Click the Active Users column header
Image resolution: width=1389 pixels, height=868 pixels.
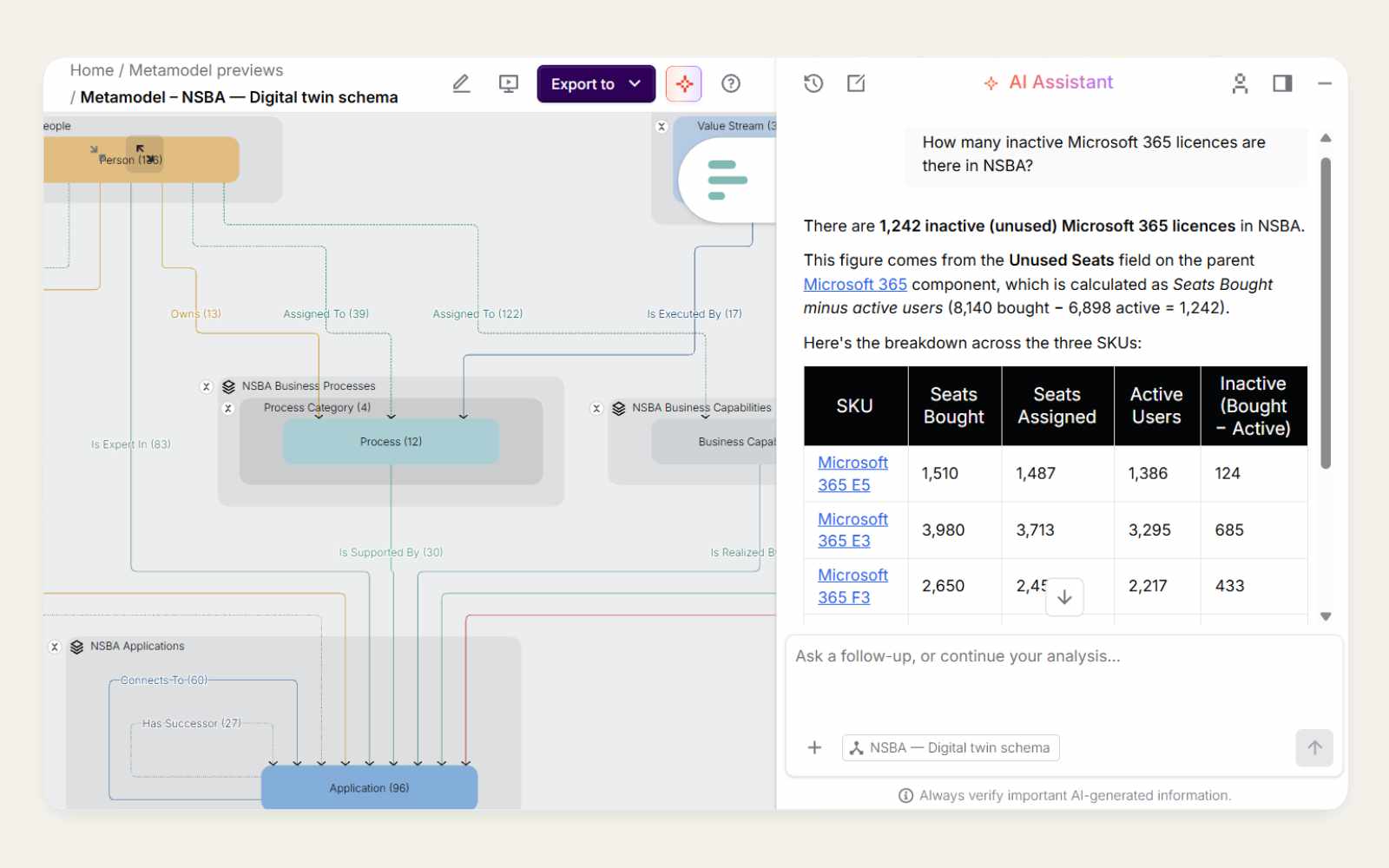[x=1156, y=406]
